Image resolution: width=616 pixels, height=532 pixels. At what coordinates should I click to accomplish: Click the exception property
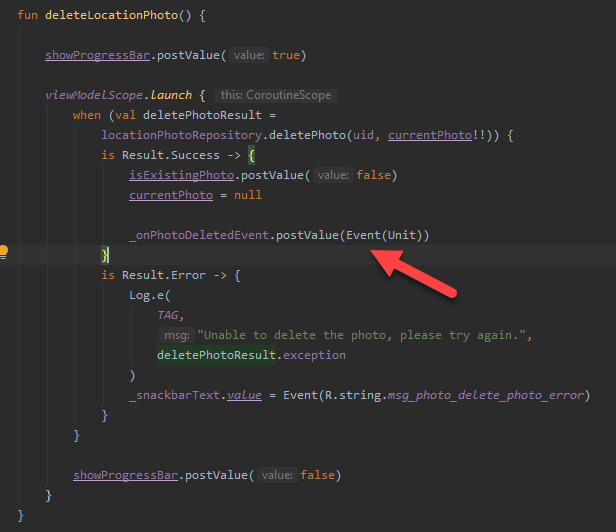(314, 355)
